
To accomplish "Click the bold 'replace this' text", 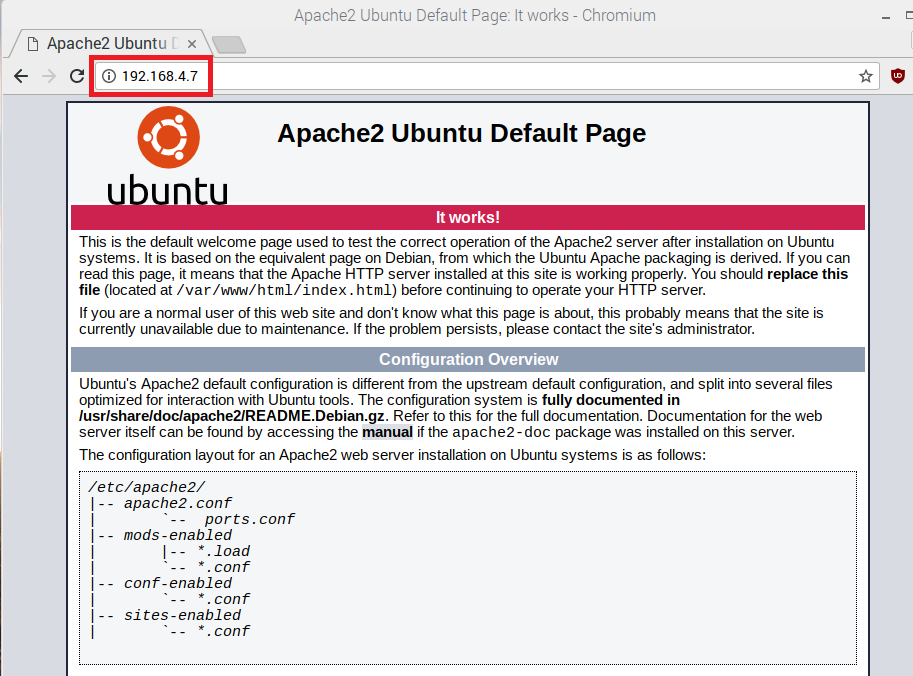I will pyautogui.click(x=808, y=274).
